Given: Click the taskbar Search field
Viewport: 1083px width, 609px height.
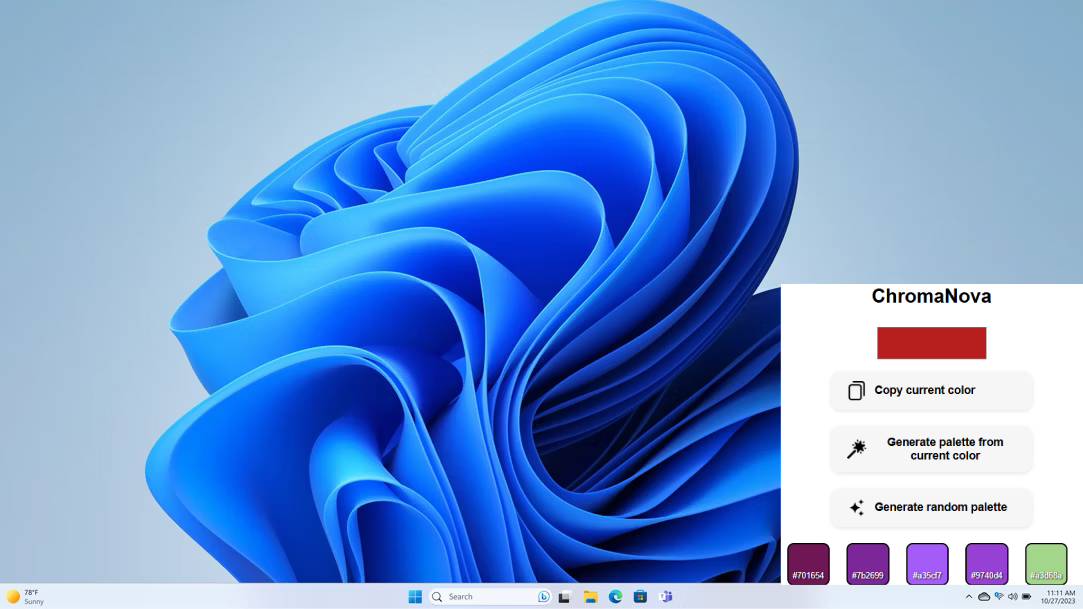Looking at the screenshot, I should (x=490, y=597).
